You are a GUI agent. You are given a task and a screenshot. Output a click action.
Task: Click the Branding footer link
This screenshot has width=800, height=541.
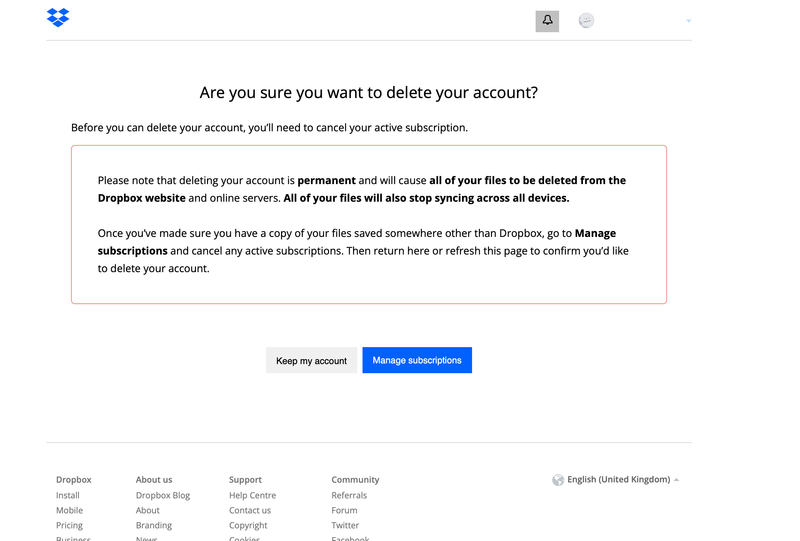click(x=154, y=525)
